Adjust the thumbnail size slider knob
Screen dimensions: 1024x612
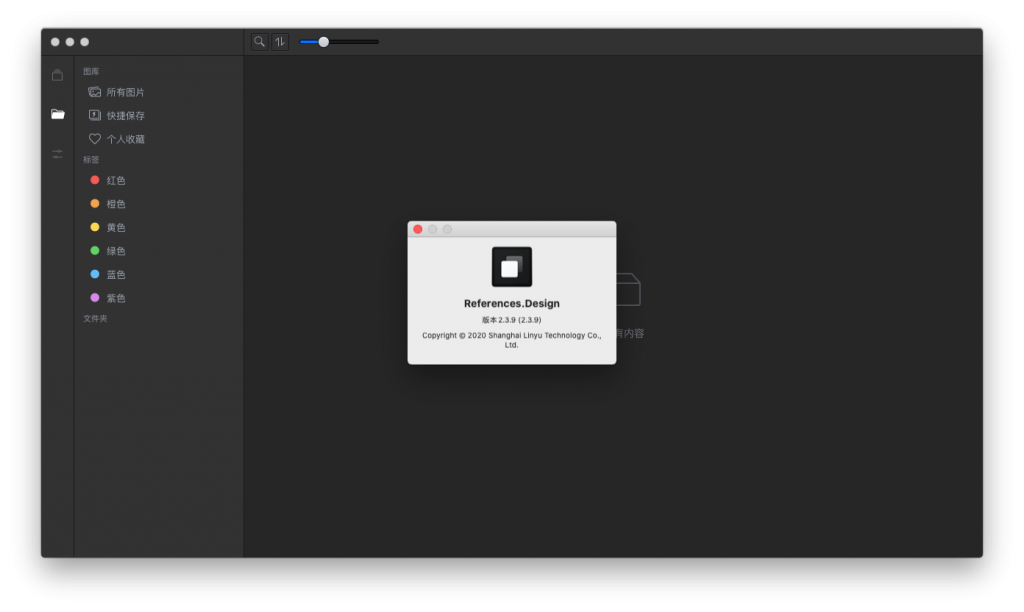pos(323,42)
